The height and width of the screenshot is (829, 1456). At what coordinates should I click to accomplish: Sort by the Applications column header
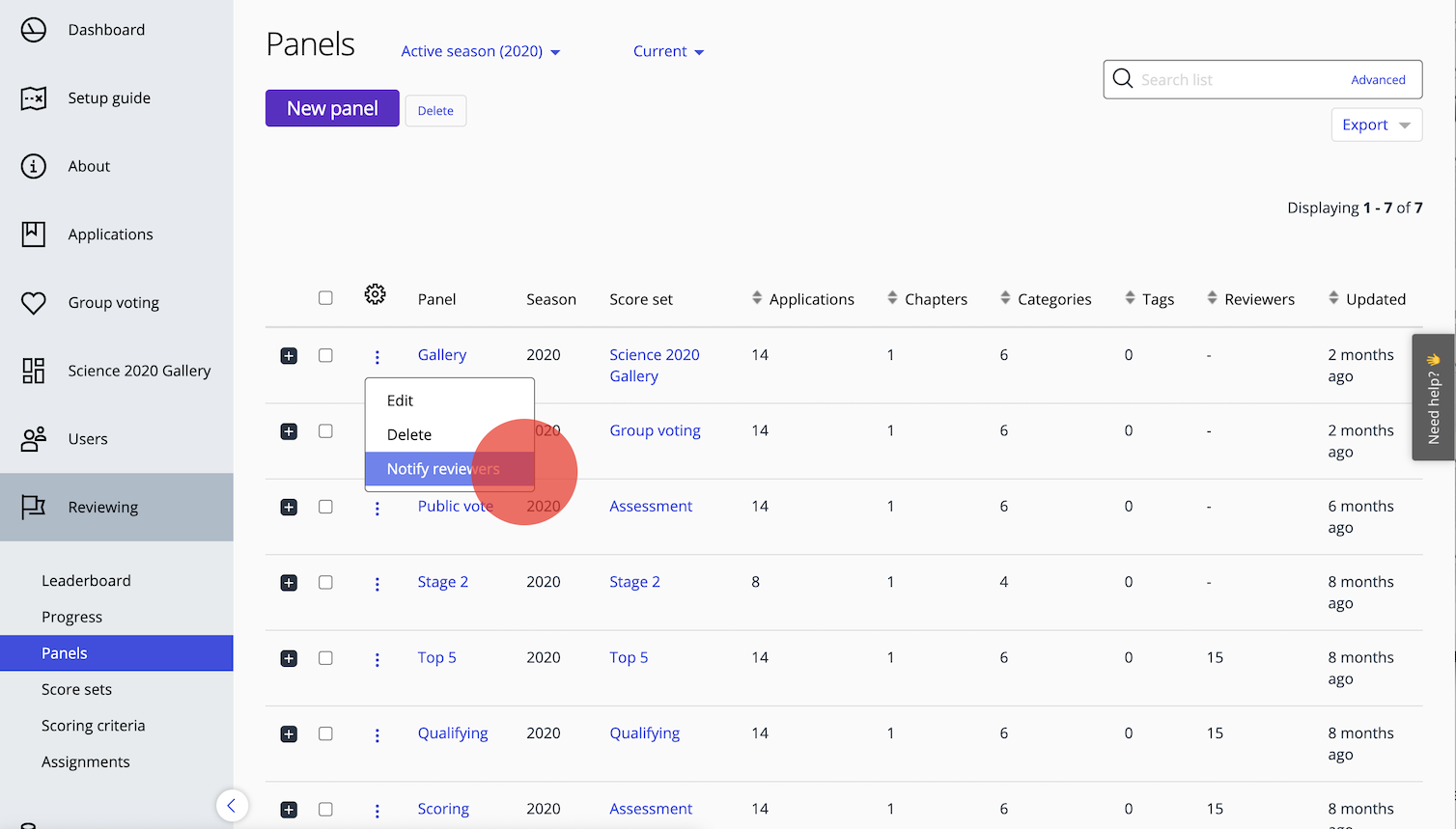810,299
